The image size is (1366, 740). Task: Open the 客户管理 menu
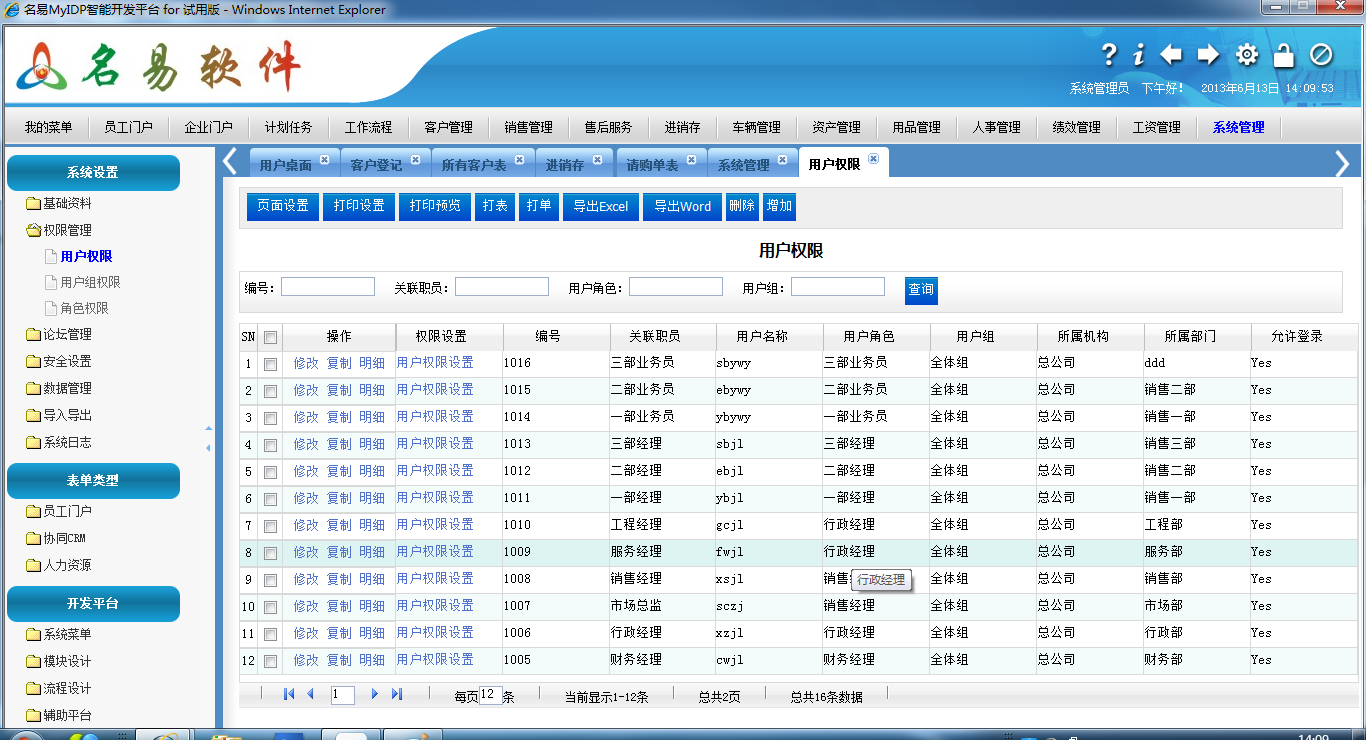coord(448,127)
